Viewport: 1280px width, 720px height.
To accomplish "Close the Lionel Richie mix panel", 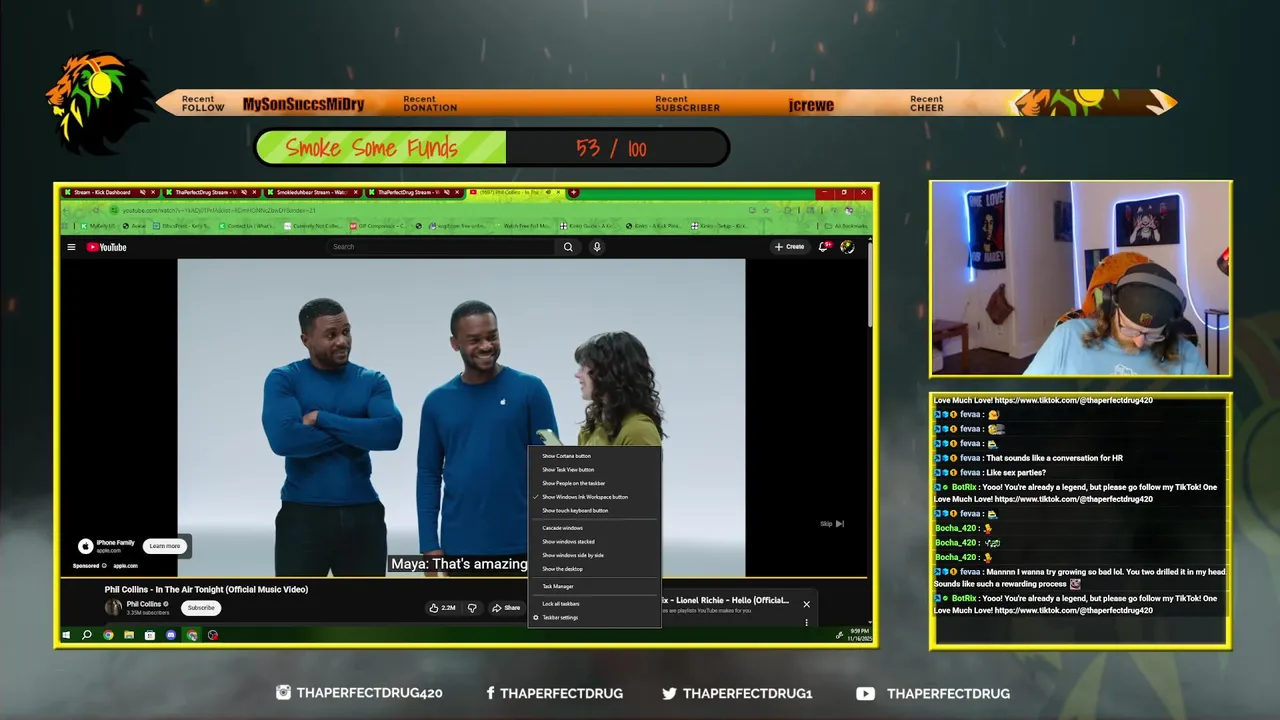I will 806,604.
